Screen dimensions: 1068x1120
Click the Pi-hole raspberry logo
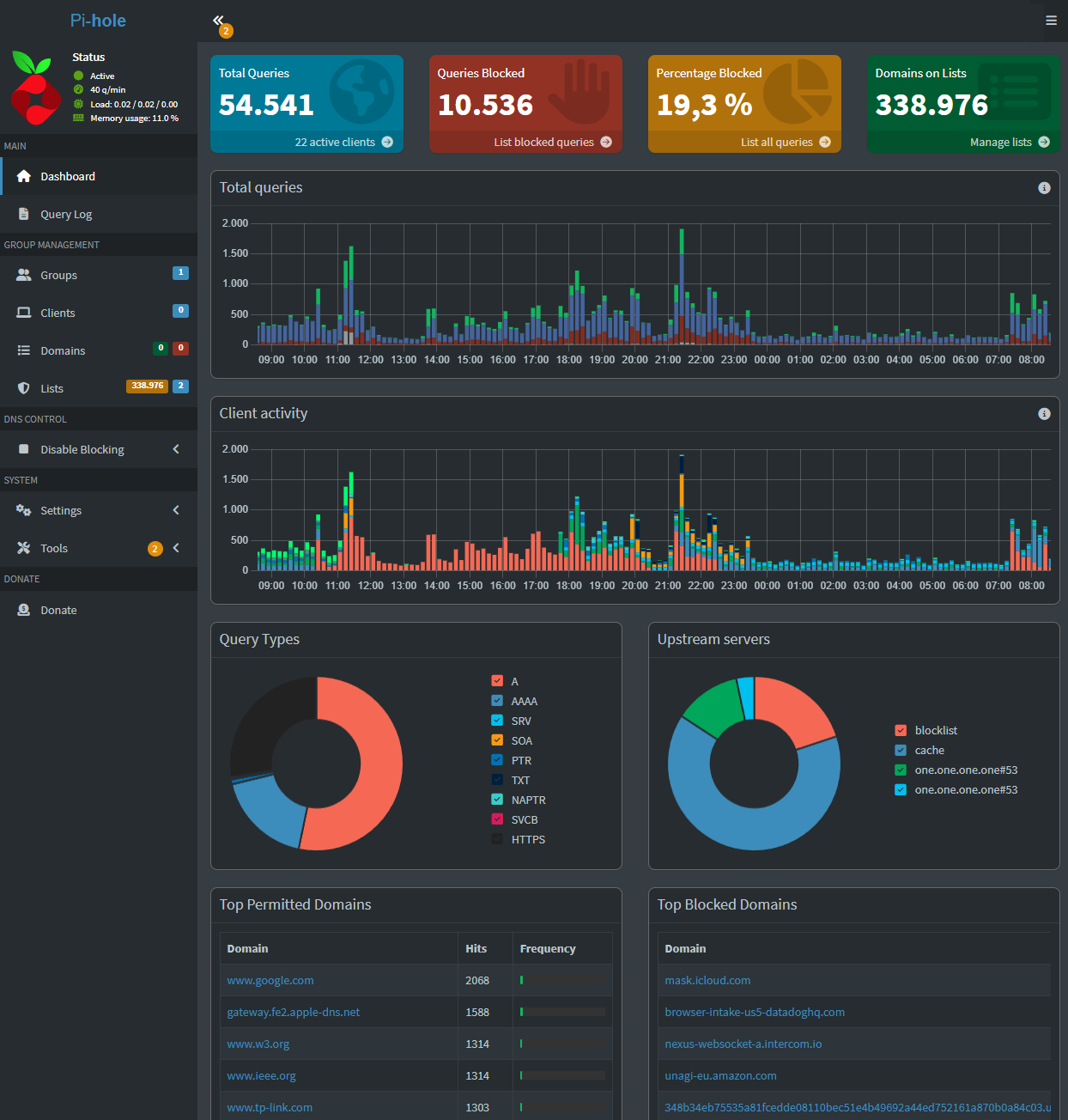point(35,88)
